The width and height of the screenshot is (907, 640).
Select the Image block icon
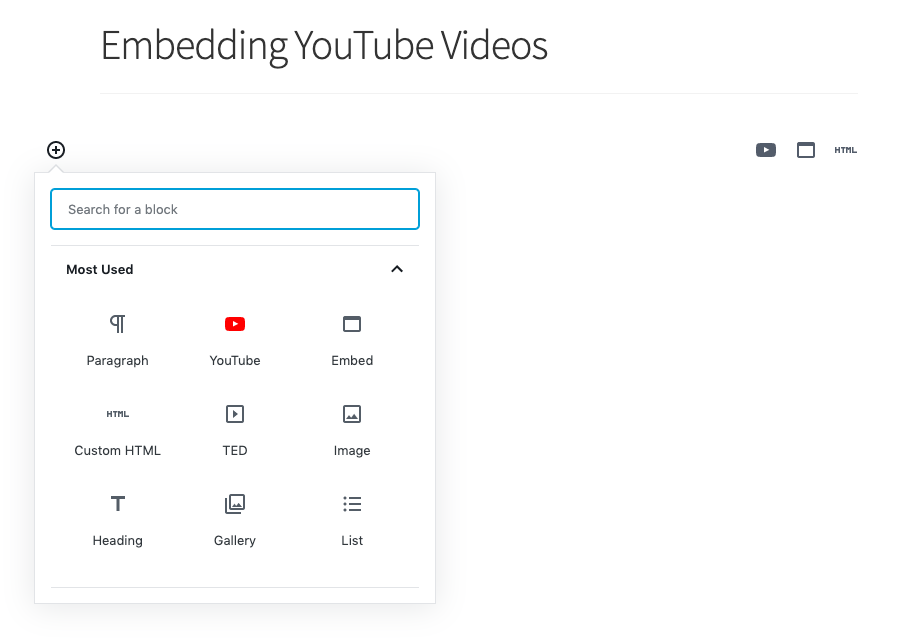pos(352,413)
